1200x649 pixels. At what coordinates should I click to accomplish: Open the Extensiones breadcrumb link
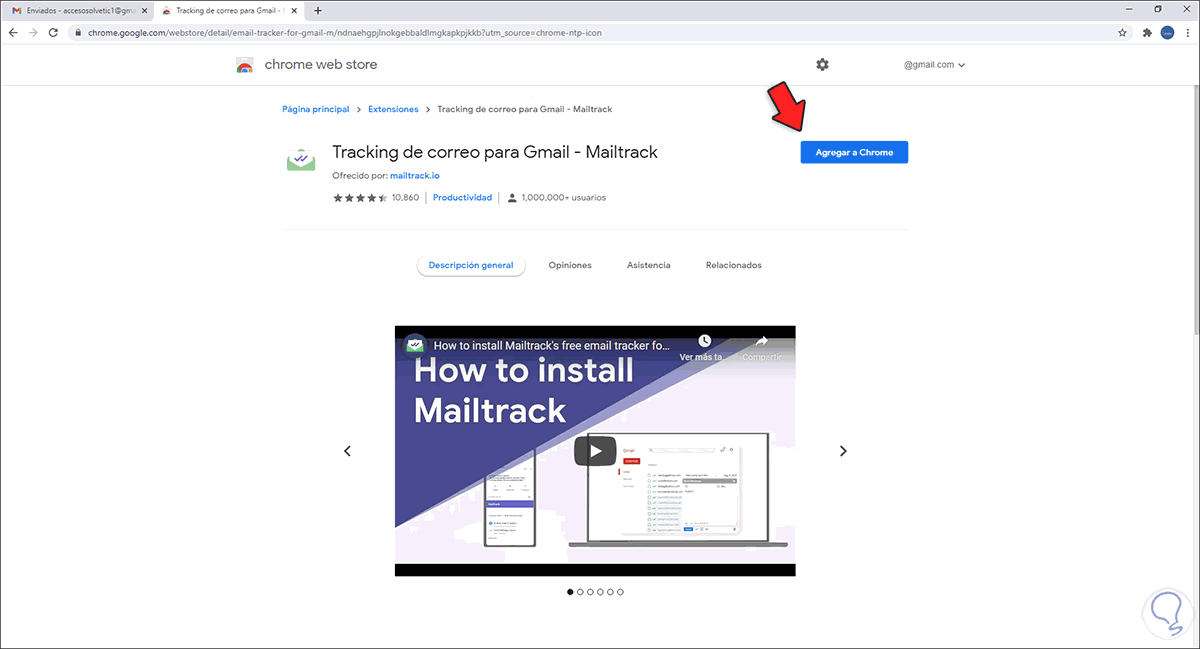(x=393, y=109)
